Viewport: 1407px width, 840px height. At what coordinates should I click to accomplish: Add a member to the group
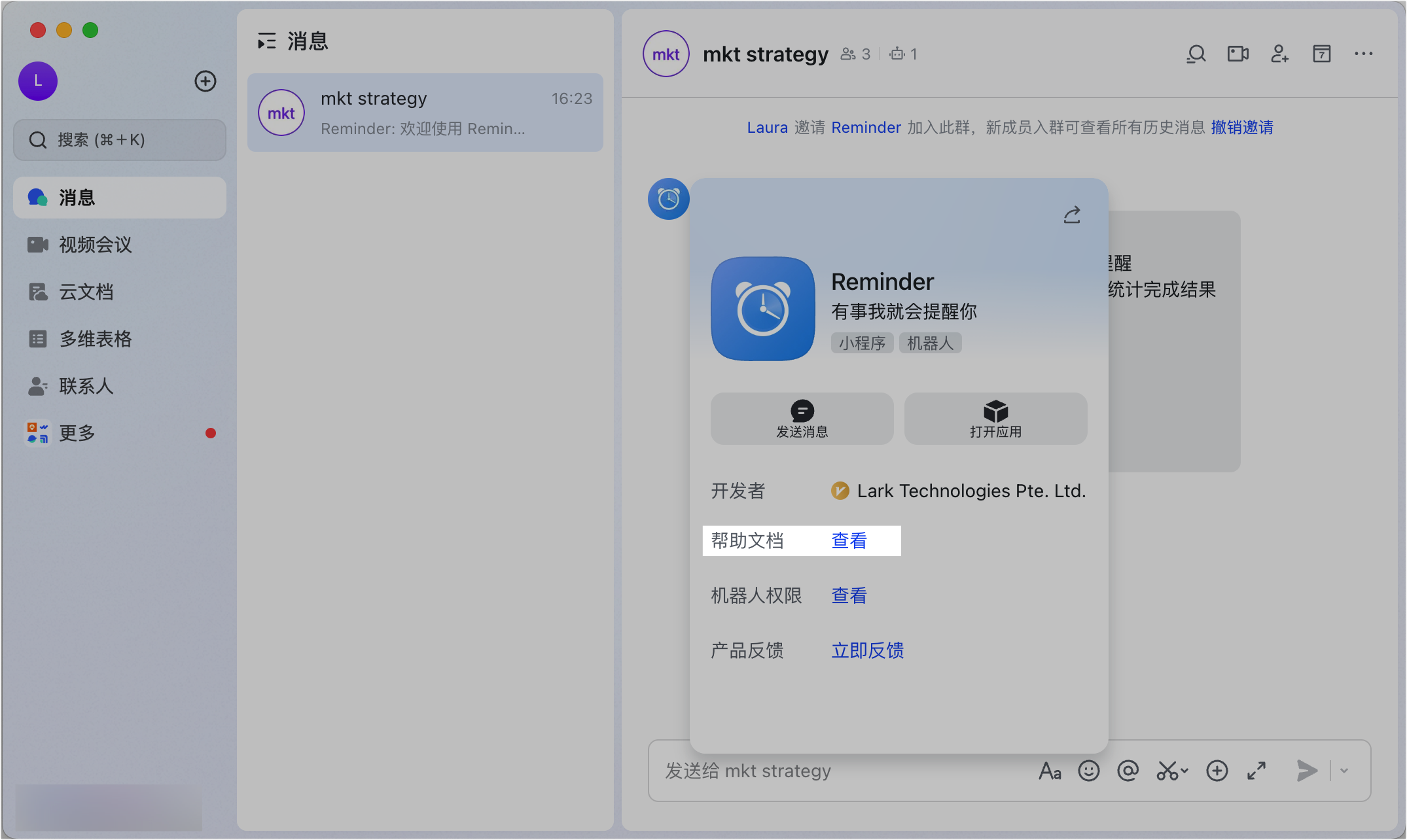click(x=1280, y=54)
